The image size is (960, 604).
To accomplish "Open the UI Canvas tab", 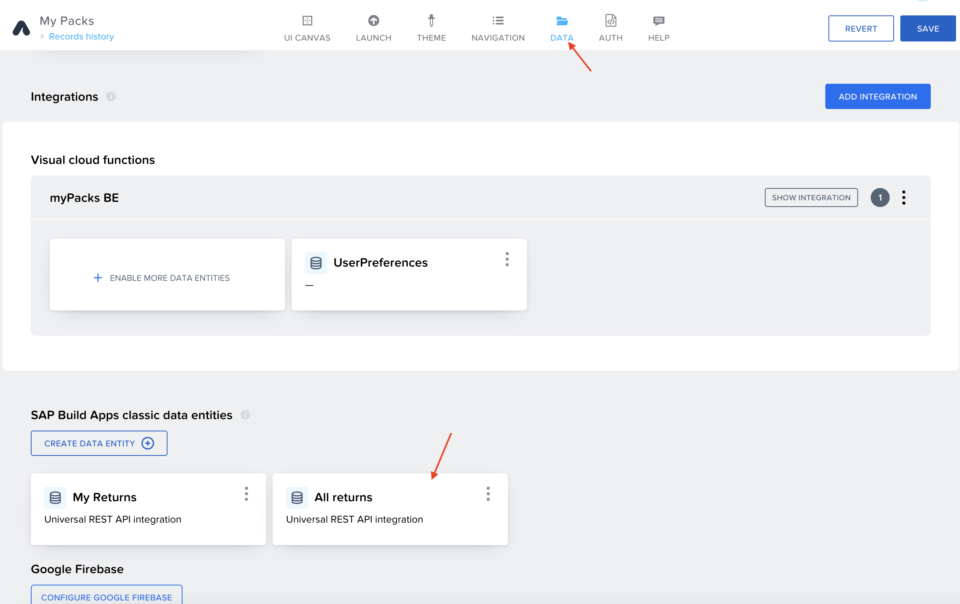I will tap(307, 28).
